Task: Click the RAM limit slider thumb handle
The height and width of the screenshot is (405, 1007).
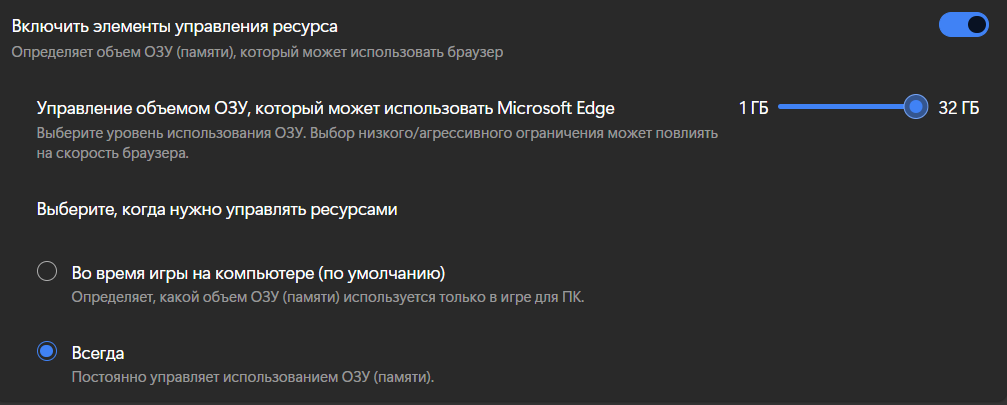Action: click(x=915, y=107)
